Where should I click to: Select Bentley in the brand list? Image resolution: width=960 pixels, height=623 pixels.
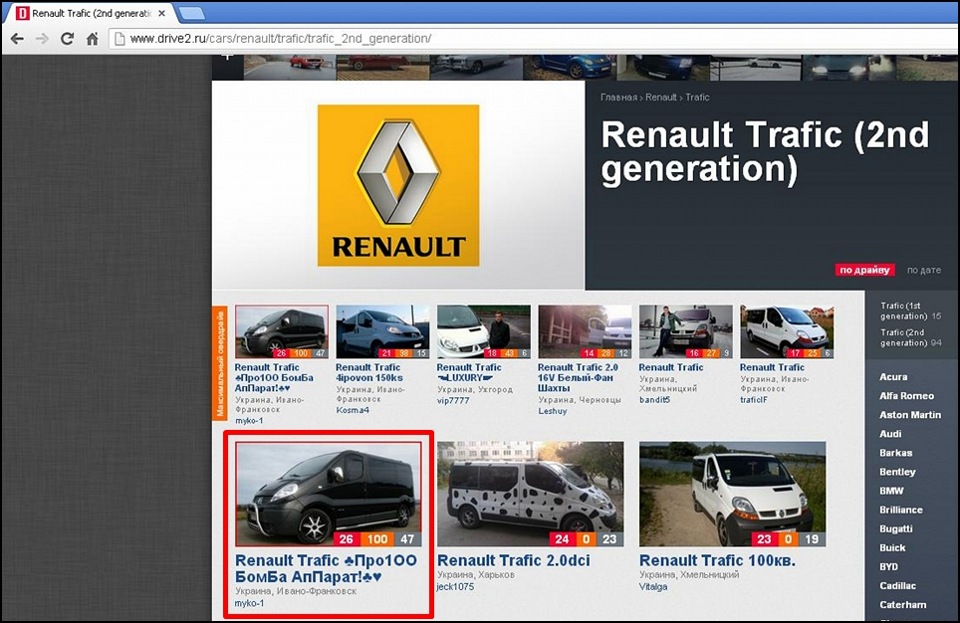tap(898, 472)
